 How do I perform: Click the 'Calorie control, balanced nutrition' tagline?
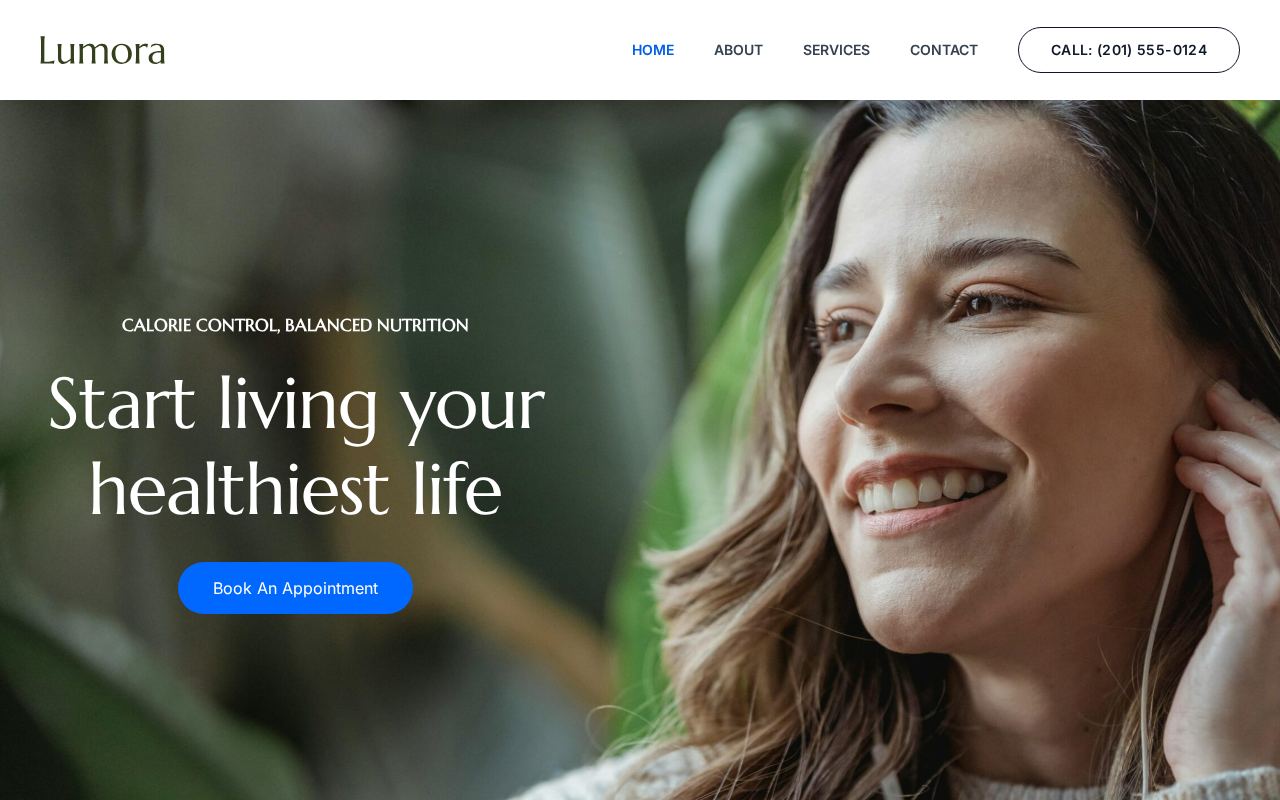tap(295, 325)
